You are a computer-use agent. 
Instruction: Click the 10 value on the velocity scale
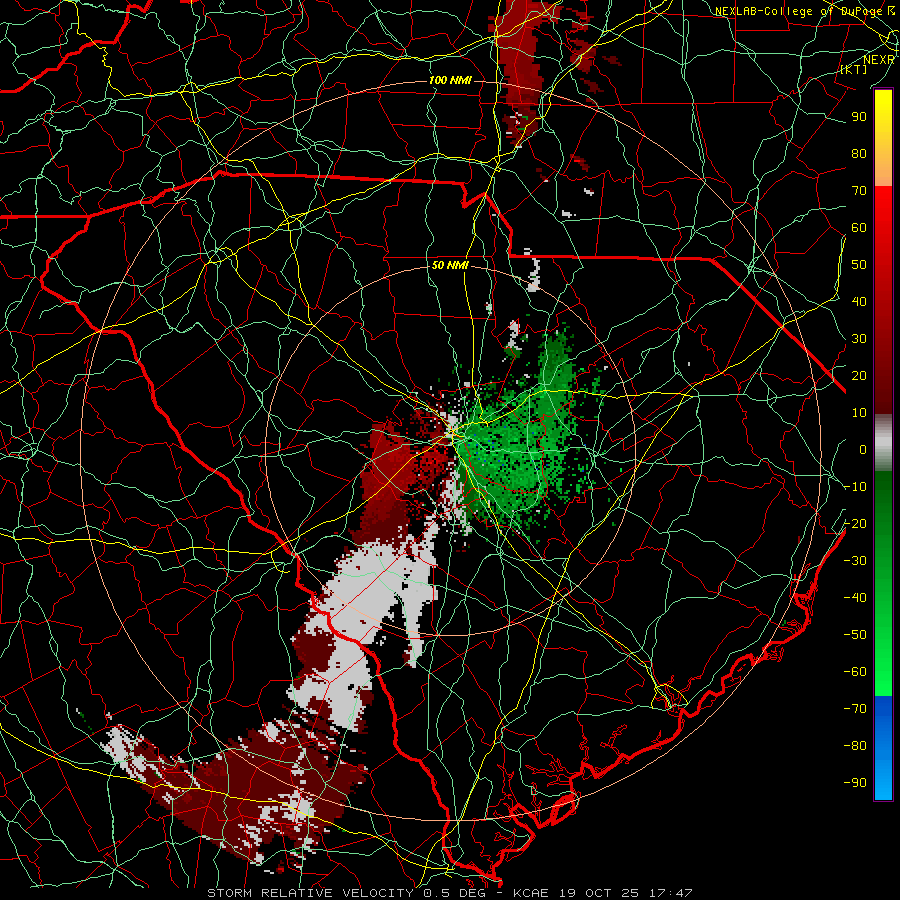click(x=859, y=413)
